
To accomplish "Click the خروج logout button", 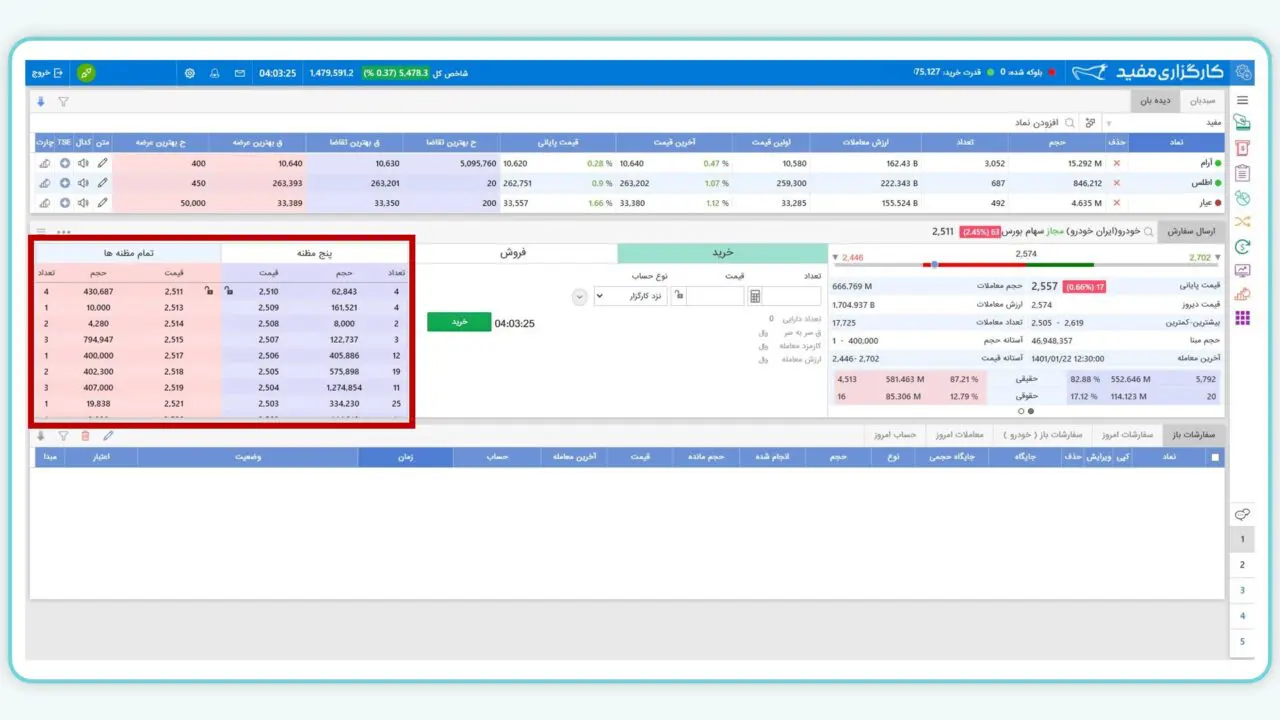I will (47, 73).
